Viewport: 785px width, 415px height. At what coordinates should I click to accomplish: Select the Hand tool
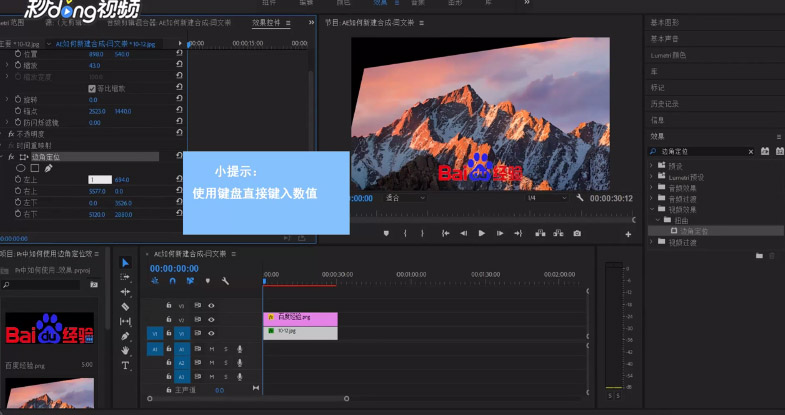125,350
